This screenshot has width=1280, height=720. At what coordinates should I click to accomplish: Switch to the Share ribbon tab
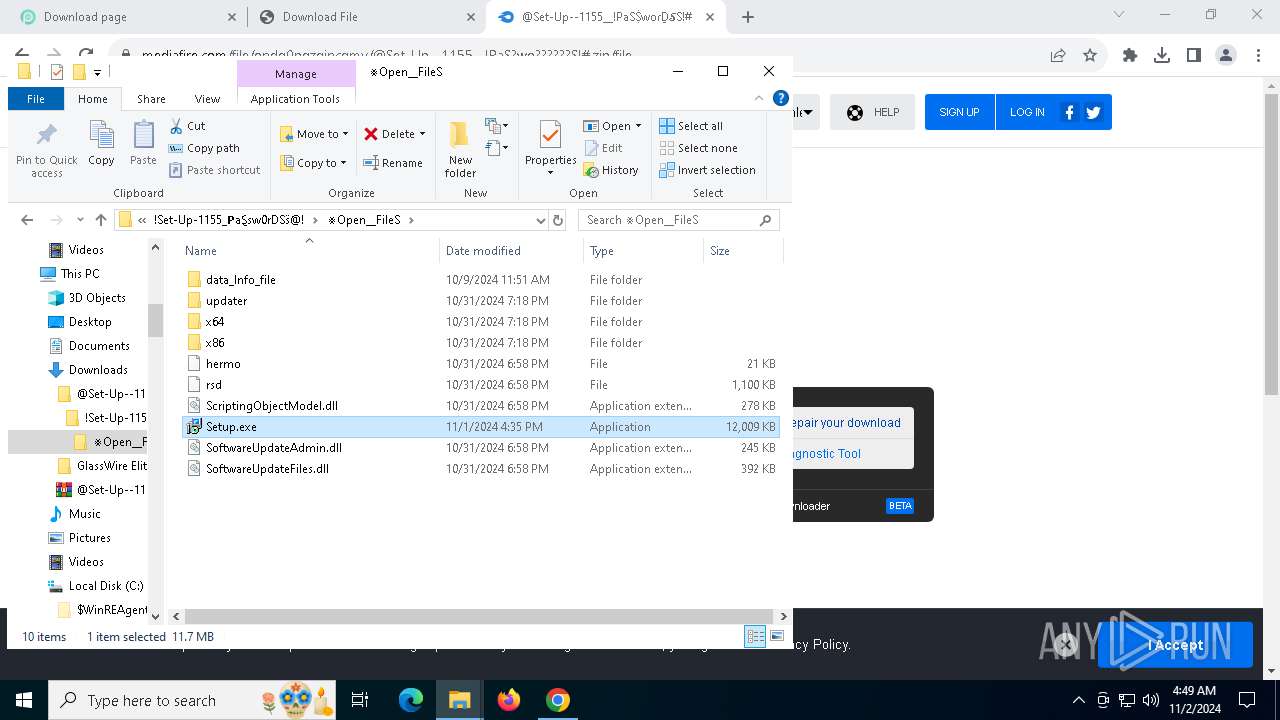[x=151, y=99]
